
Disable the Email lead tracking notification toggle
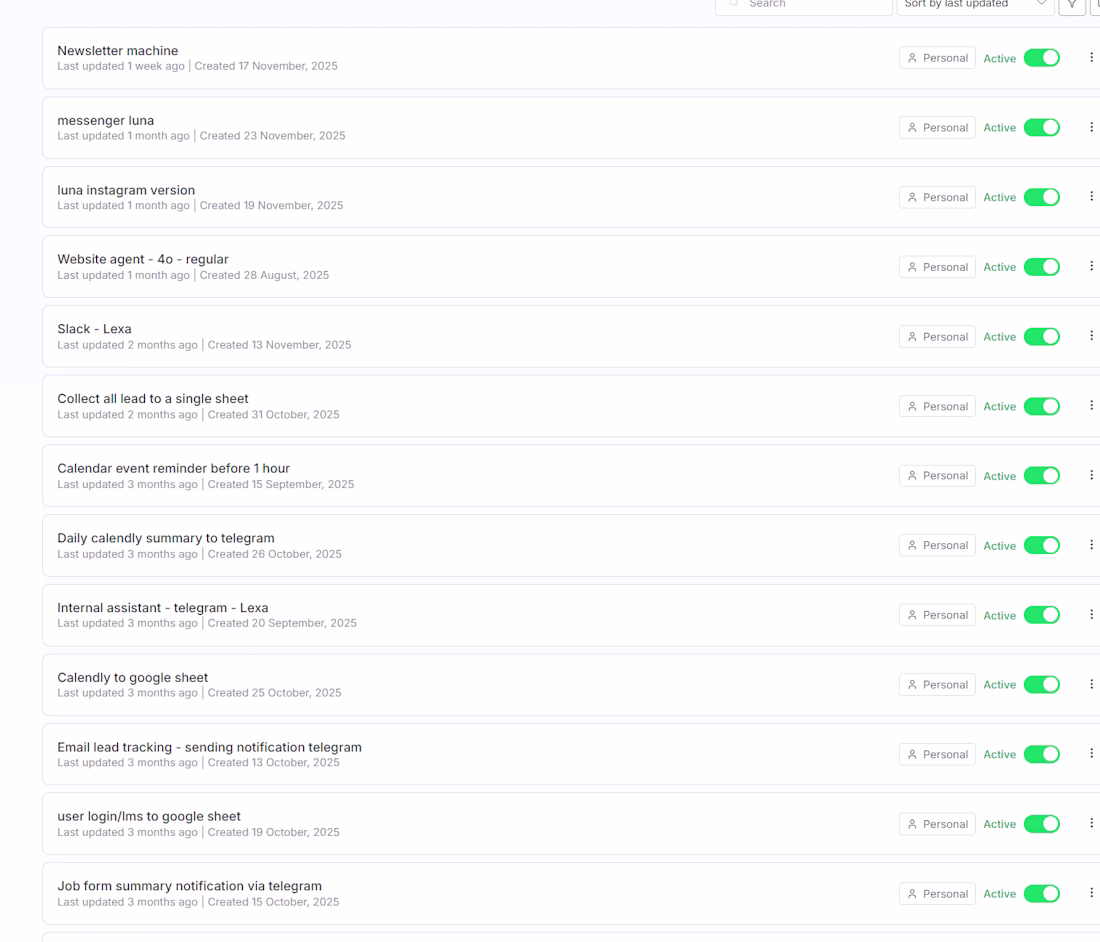pyautogui.click(x=1042, y=754)
